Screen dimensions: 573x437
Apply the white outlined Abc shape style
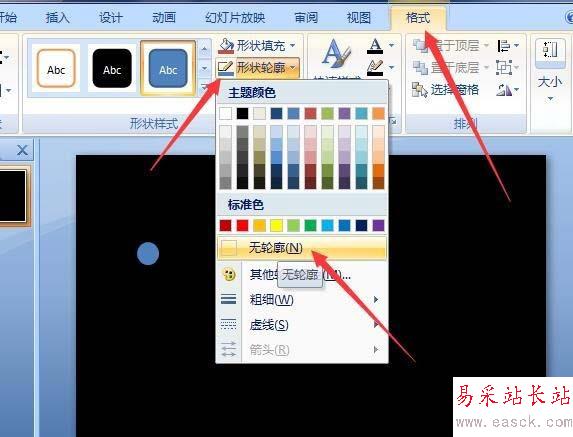[56, 68]
